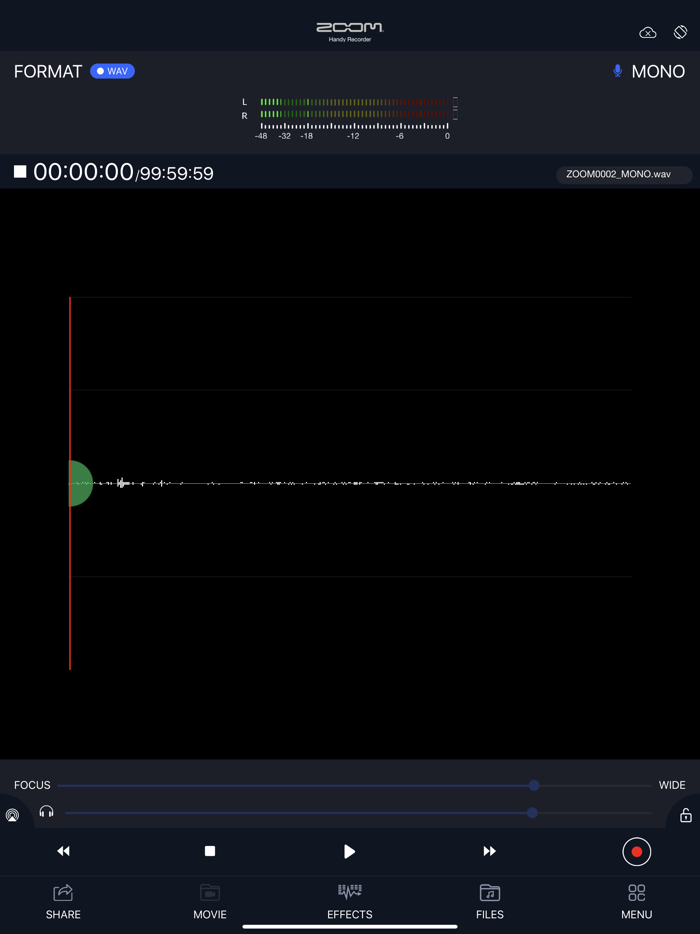Viewport: 700px width, 934px height.
Task: Toggle the lock icon
Action: (x=686, y=815)
